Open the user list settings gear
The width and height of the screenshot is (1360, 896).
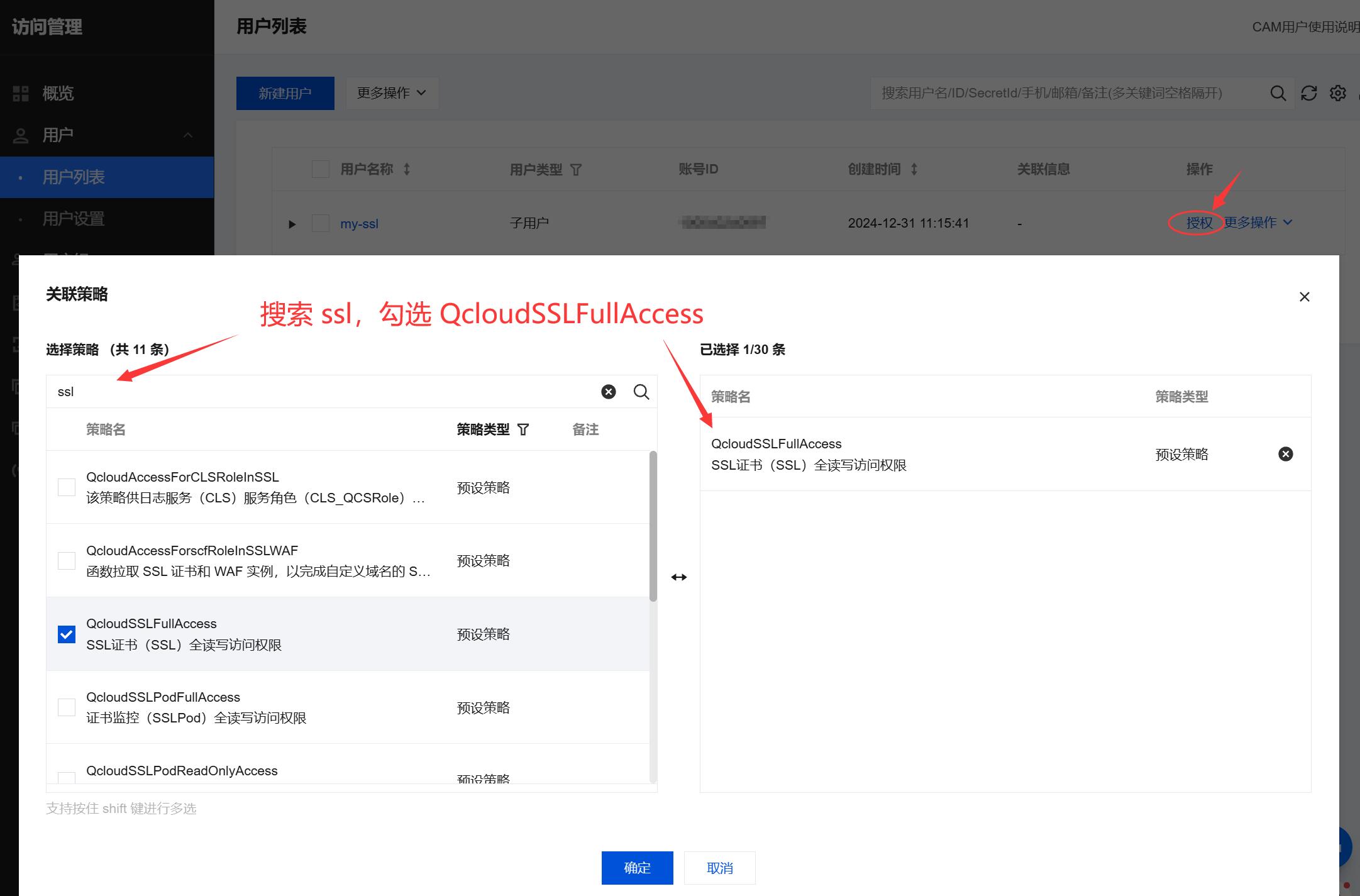pyautogui.click(x=1337, y=93)
